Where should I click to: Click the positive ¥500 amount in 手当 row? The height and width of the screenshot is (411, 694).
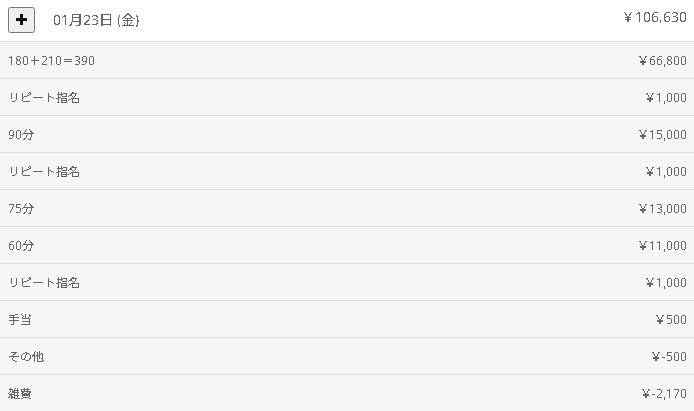(x=671, y=320)
